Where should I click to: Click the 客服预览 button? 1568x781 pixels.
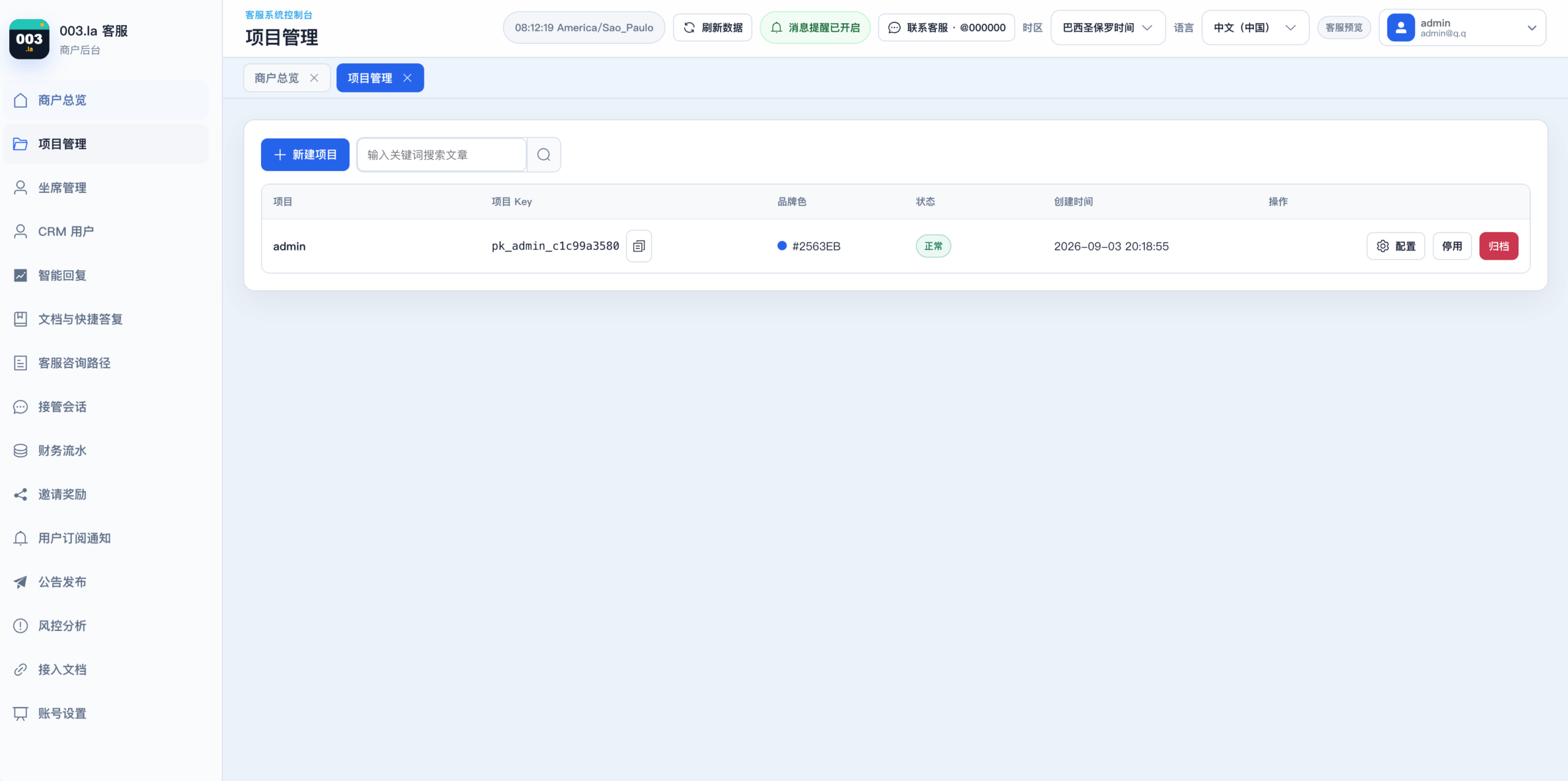(1344, 28)
